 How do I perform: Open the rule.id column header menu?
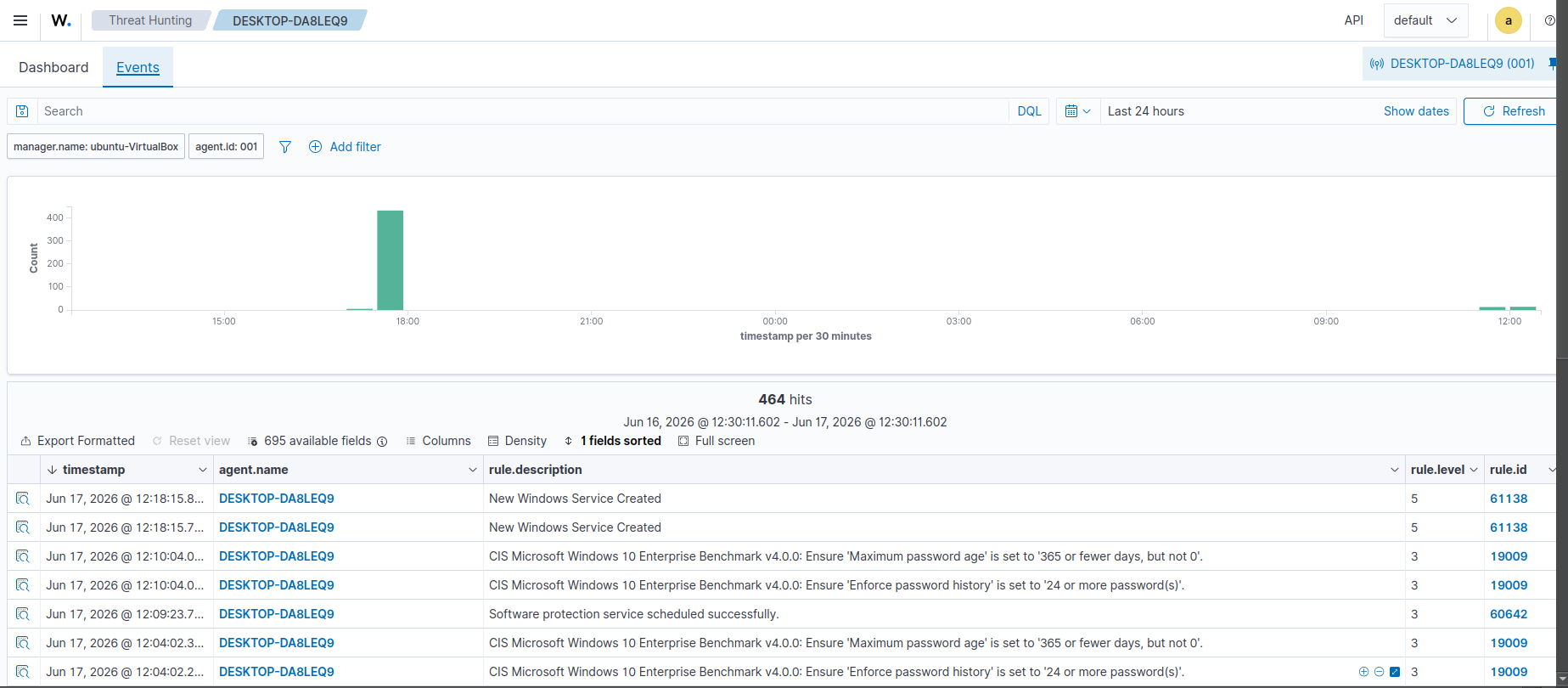[1552, 470]
